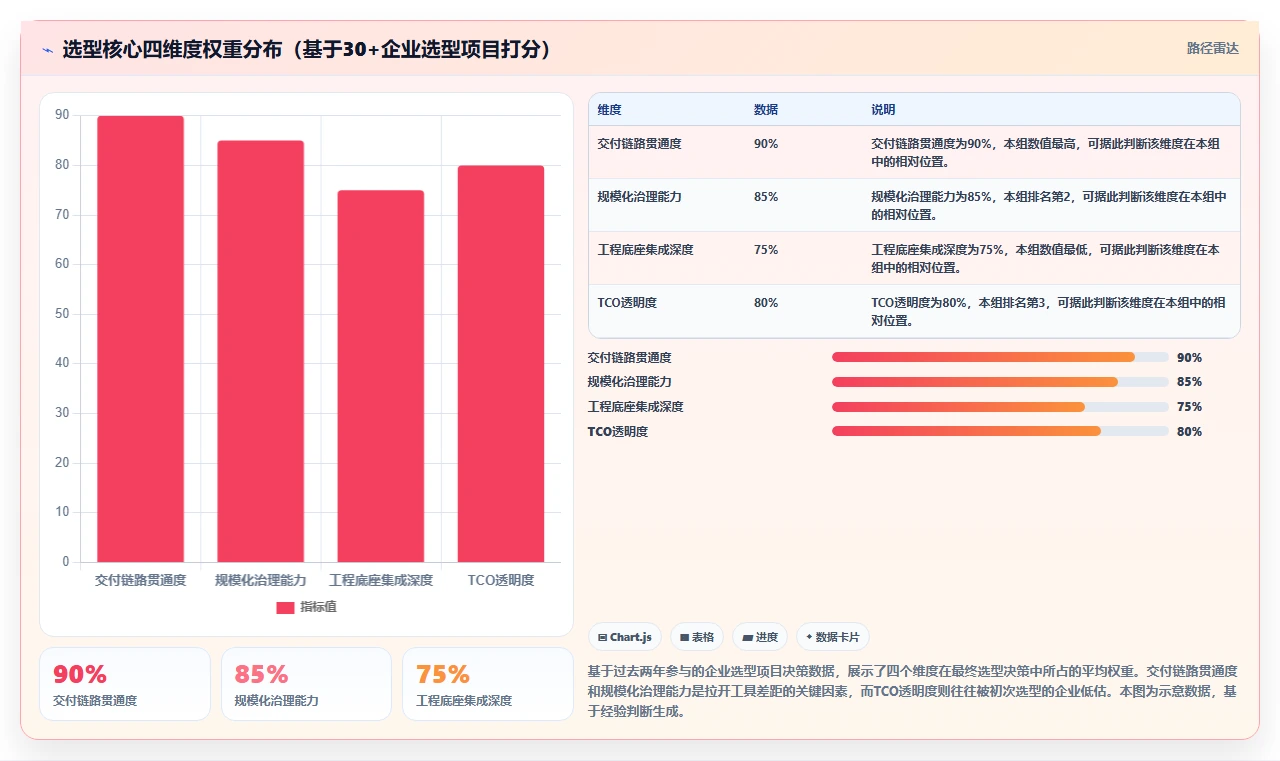Select the 表格 tag
This screenshot has width=1280, height=761.
click(696, 637)
